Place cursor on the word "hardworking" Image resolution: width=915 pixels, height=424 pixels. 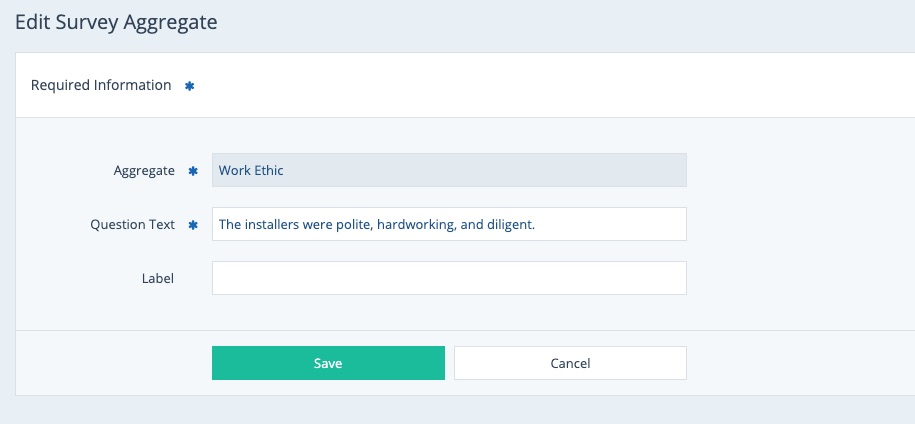[x=415, y=225]
